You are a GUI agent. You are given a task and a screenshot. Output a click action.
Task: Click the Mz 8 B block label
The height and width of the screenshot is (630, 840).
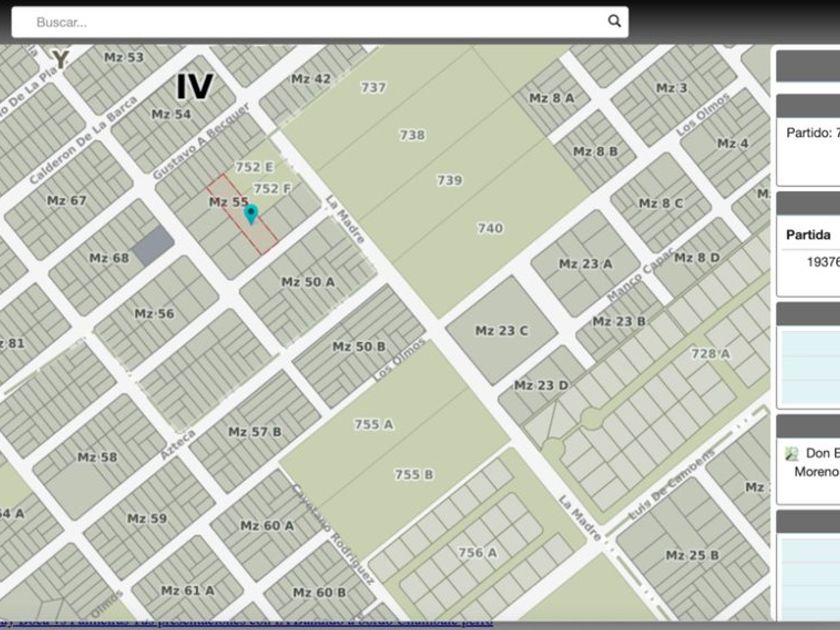[596, 152]
